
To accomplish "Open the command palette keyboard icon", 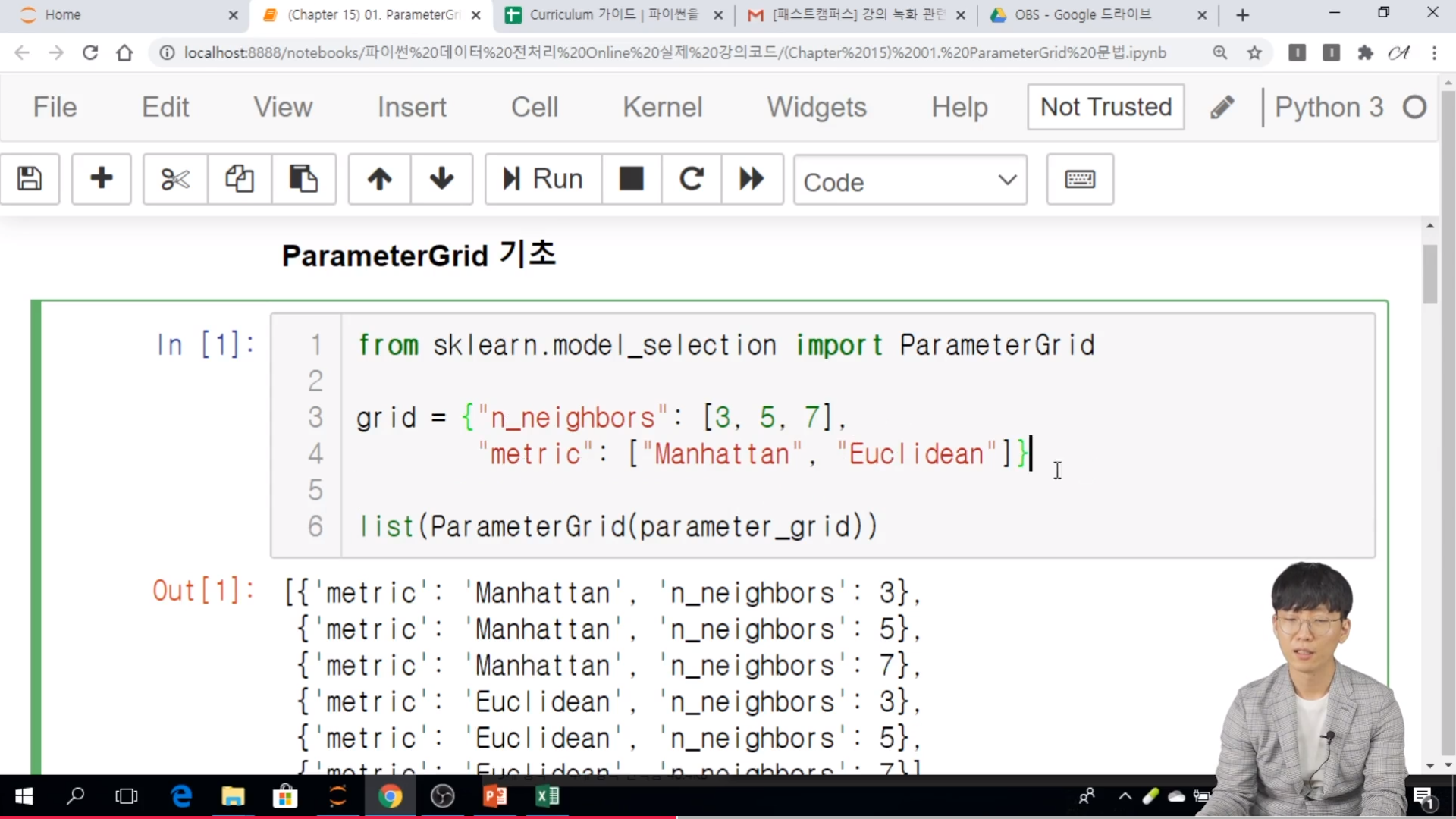I will pos(1080,180).
